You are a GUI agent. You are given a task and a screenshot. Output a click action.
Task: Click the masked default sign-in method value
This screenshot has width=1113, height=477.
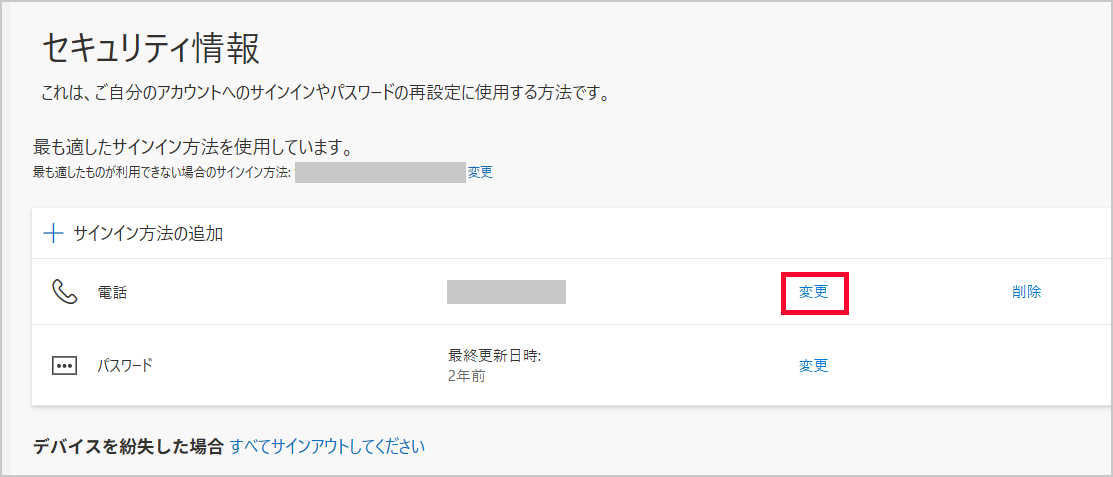(380, 172)
